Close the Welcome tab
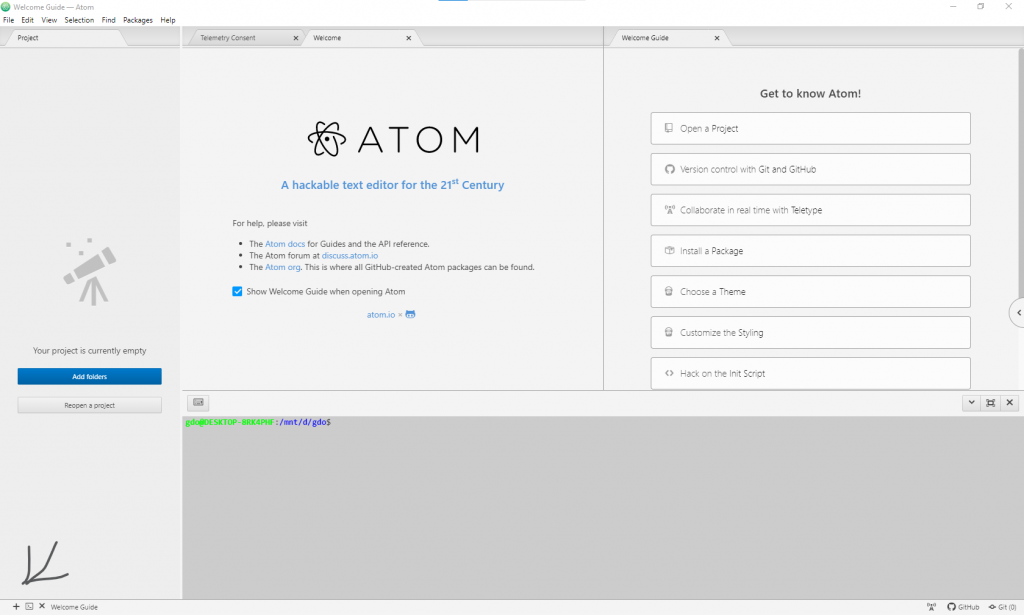 click(x=409, y=38)
